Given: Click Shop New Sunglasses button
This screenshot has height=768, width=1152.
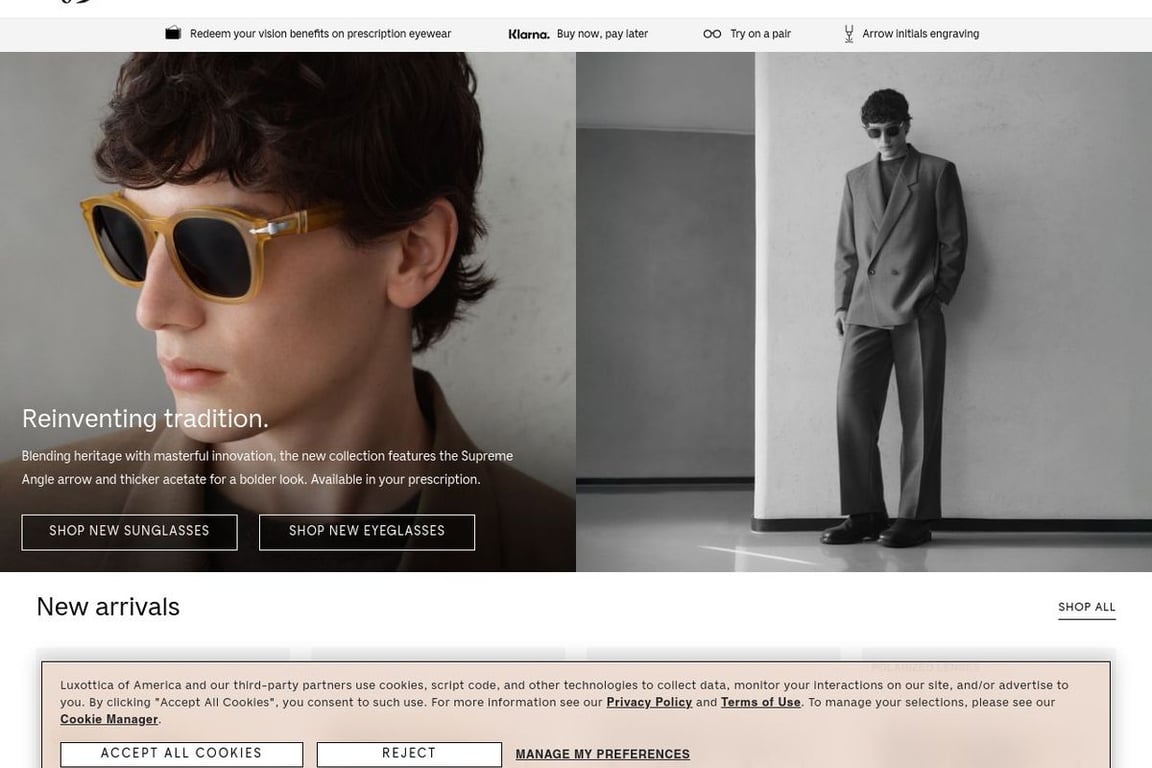Looking at the screenshot, I should pos(129,531).
